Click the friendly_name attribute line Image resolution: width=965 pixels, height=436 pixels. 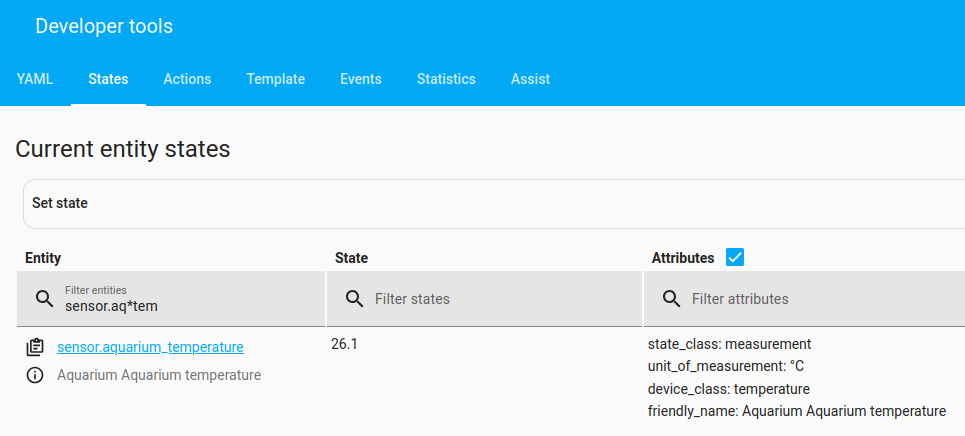tap(796, 411)
